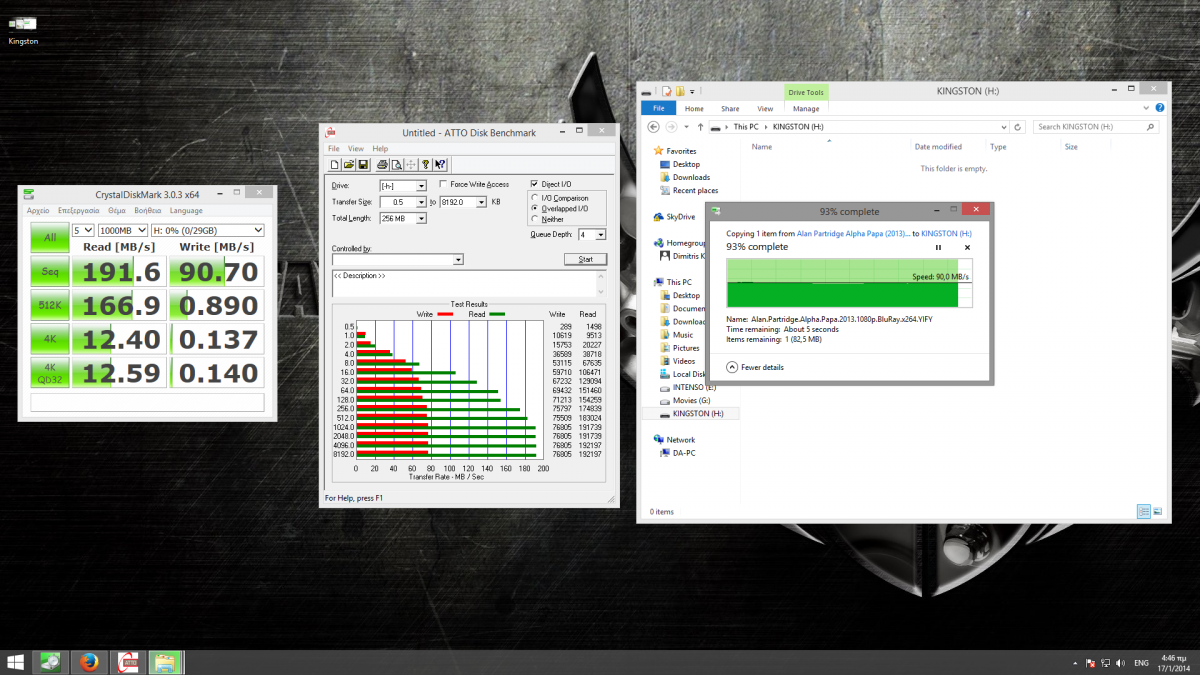
Task: Open the Windows Start button
Action: [x=16, y=662]
